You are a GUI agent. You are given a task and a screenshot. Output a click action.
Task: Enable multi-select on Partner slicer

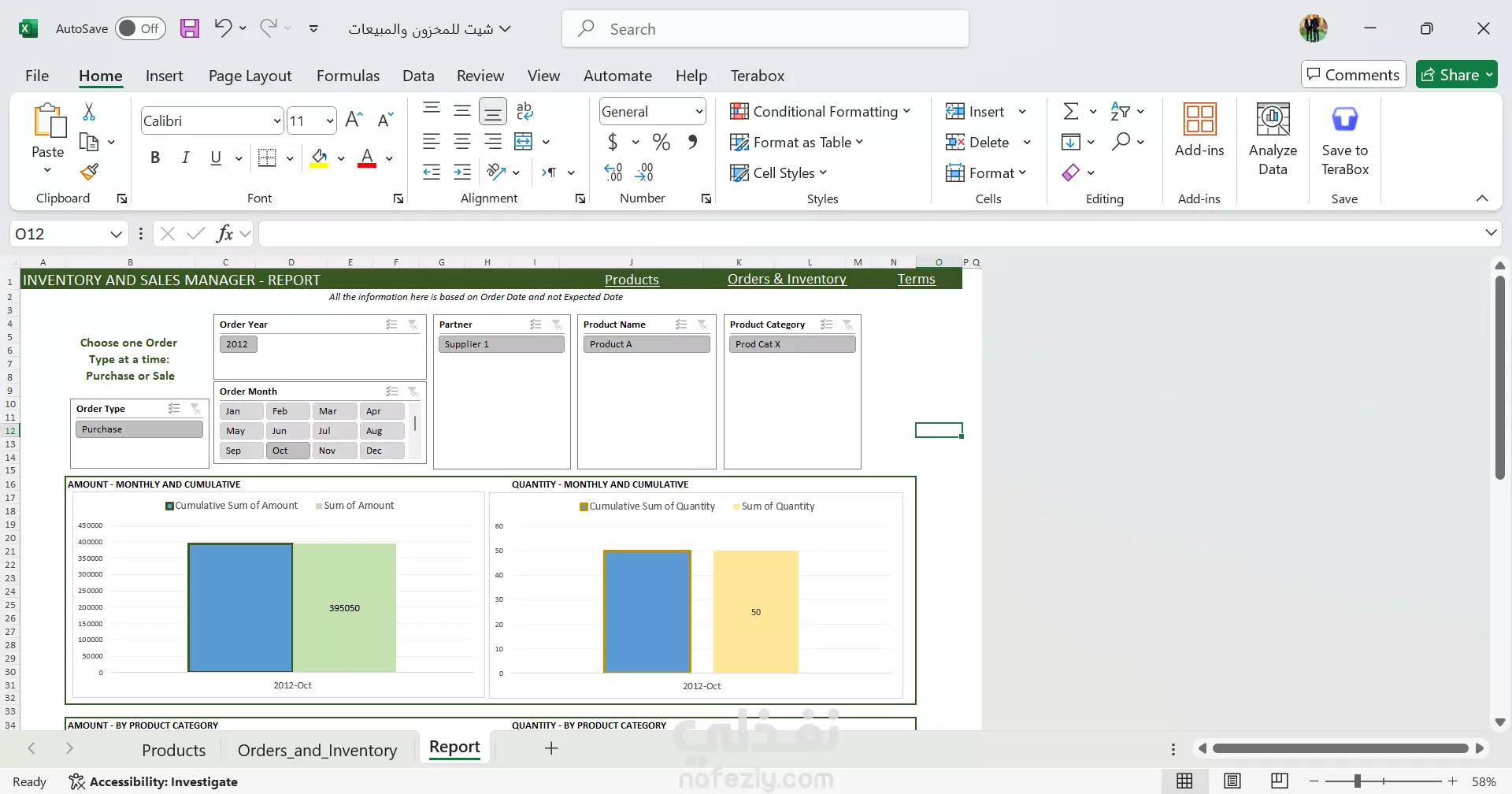535,325
